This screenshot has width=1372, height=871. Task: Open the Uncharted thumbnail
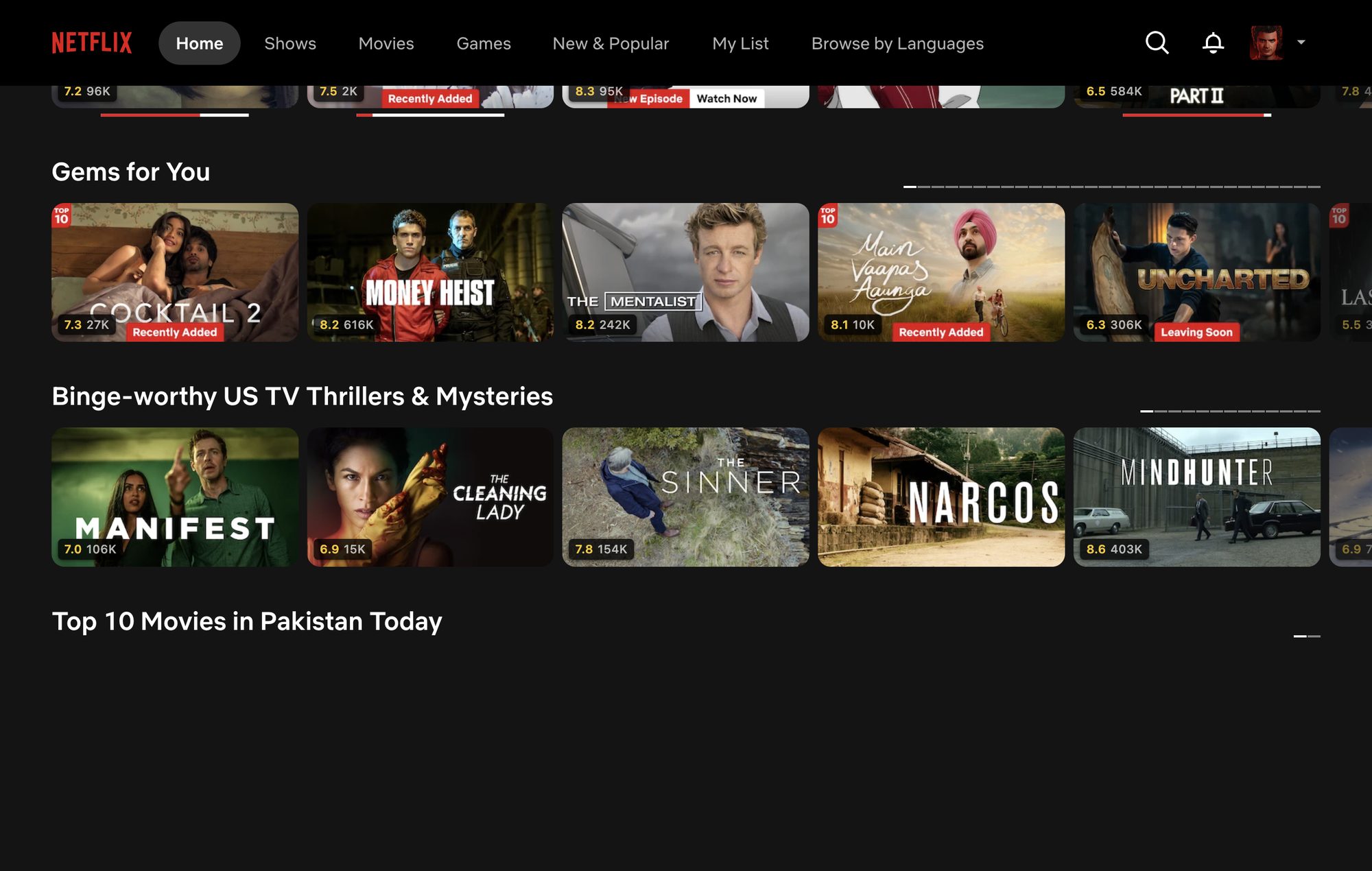point(1197,272)
